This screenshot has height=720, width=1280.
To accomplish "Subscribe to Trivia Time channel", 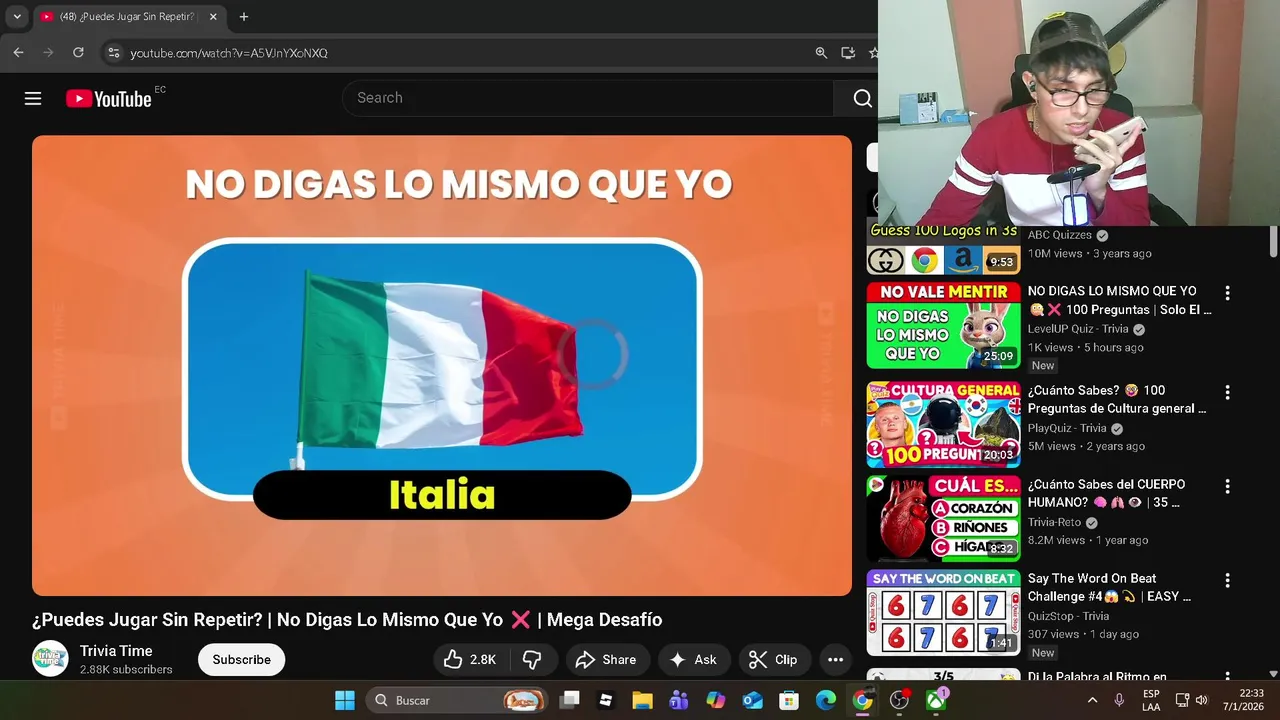I will tap(241, 660).
